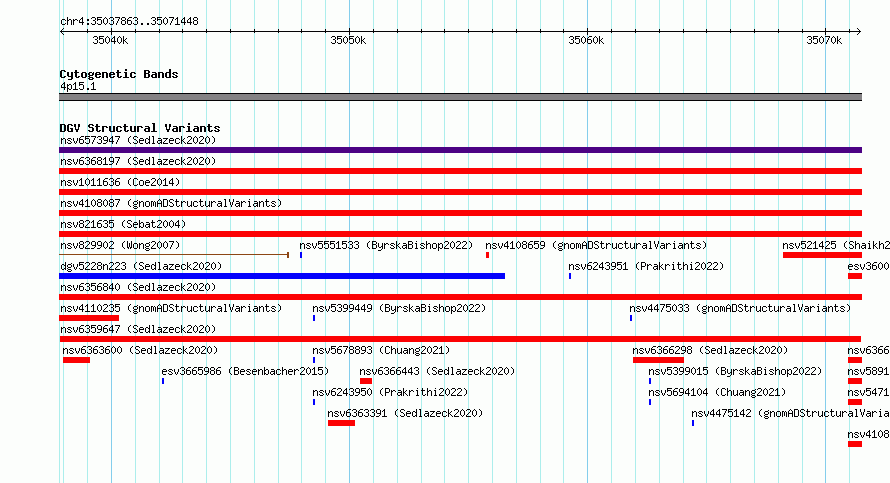Click the 35070k ruler position label
Viewport: 890px width, 483px height.
pos(824,40)
